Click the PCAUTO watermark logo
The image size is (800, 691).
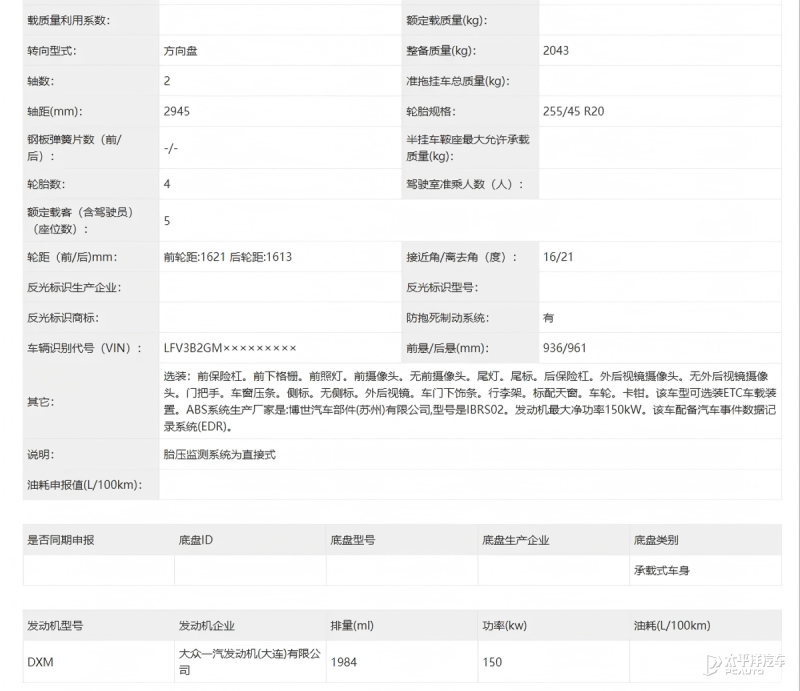(744, 661)
